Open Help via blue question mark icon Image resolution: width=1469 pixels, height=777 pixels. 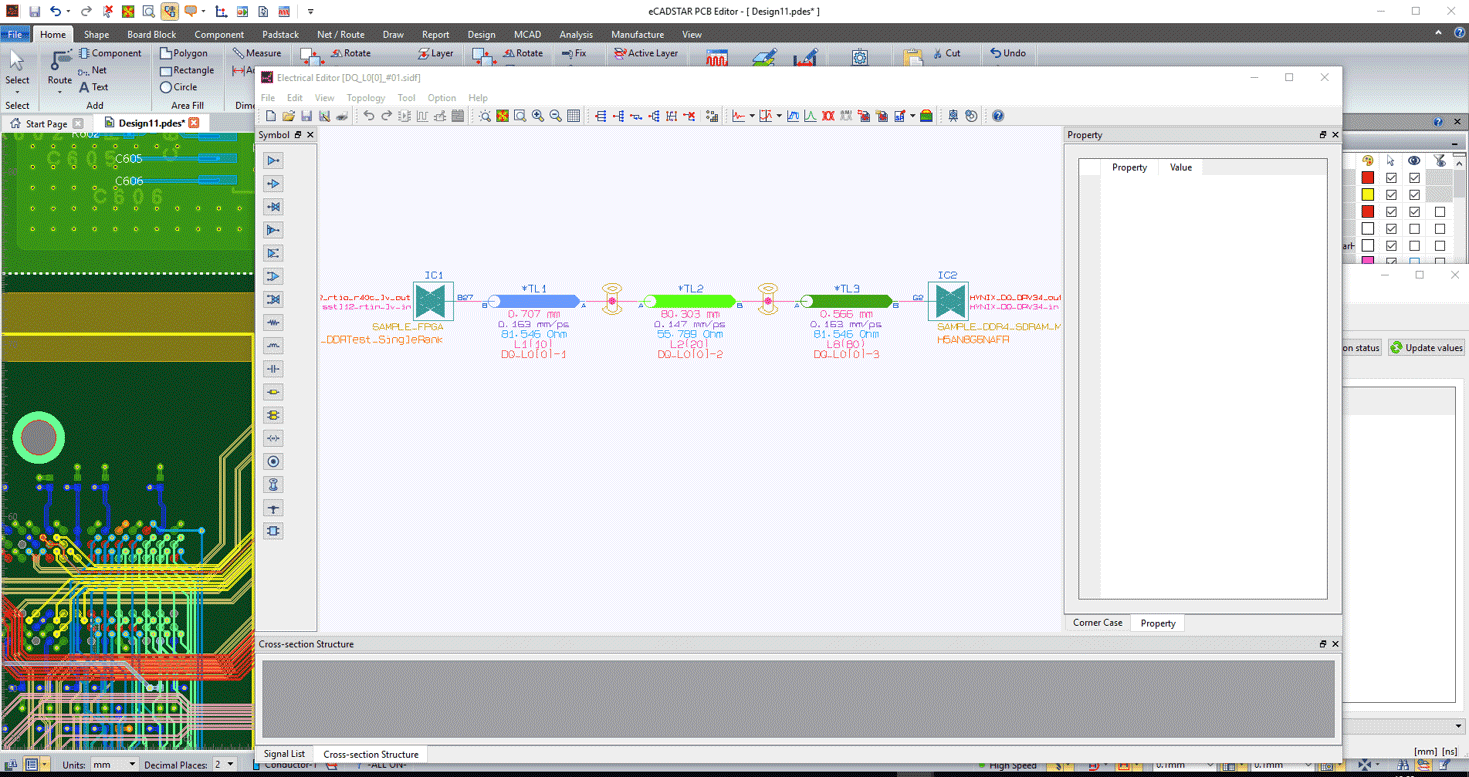tap(998, 116)
